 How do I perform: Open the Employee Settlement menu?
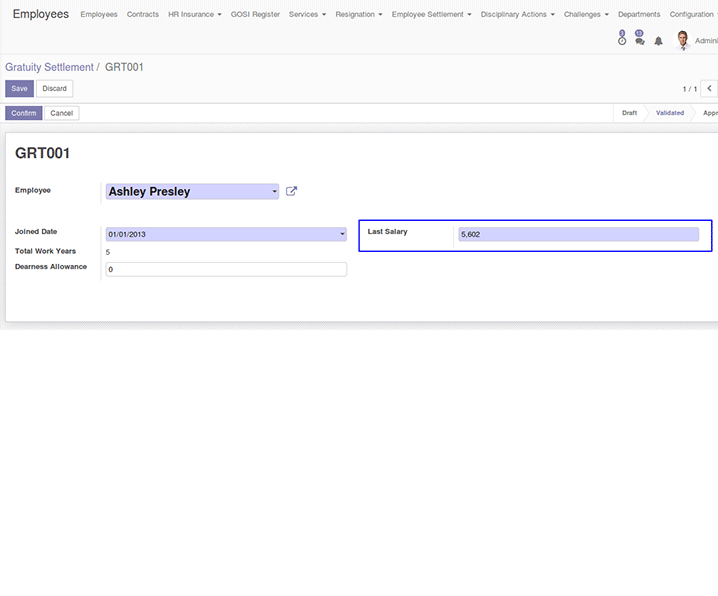coord(431,15)
